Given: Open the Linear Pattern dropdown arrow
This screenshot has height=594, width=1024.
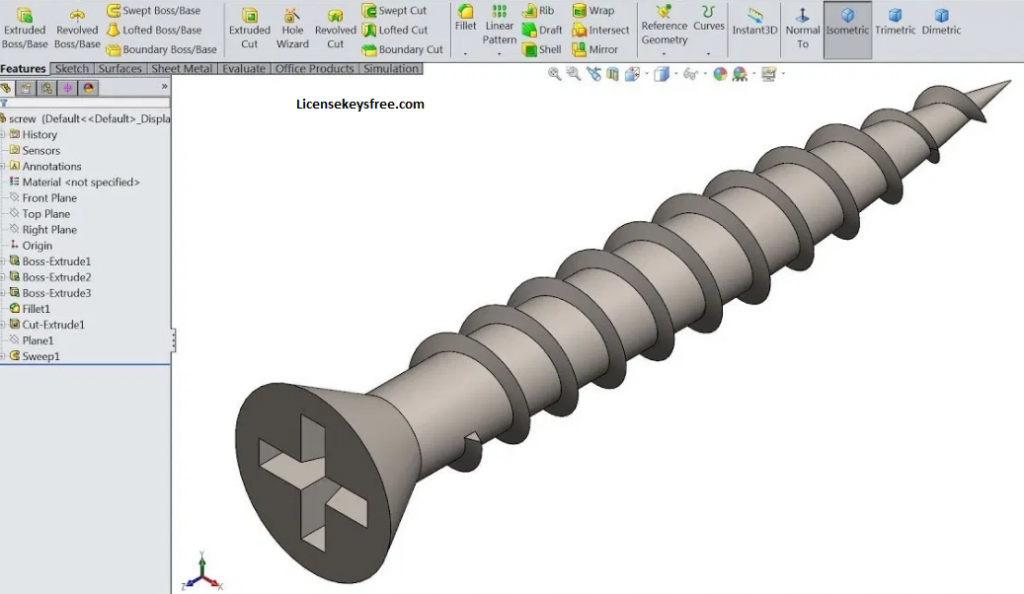Looking at the screenshot, I should pos(499,54).
